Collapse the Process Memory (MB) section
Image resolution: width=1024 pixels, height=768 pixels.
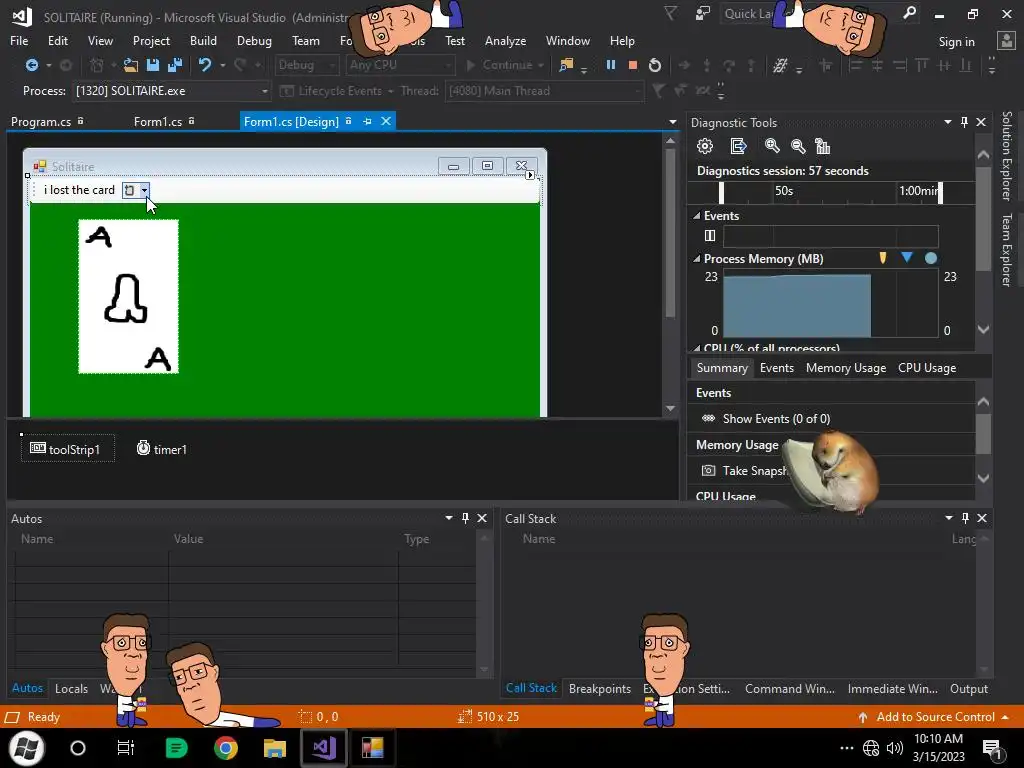pyautogui.click(x=697, y=259)
